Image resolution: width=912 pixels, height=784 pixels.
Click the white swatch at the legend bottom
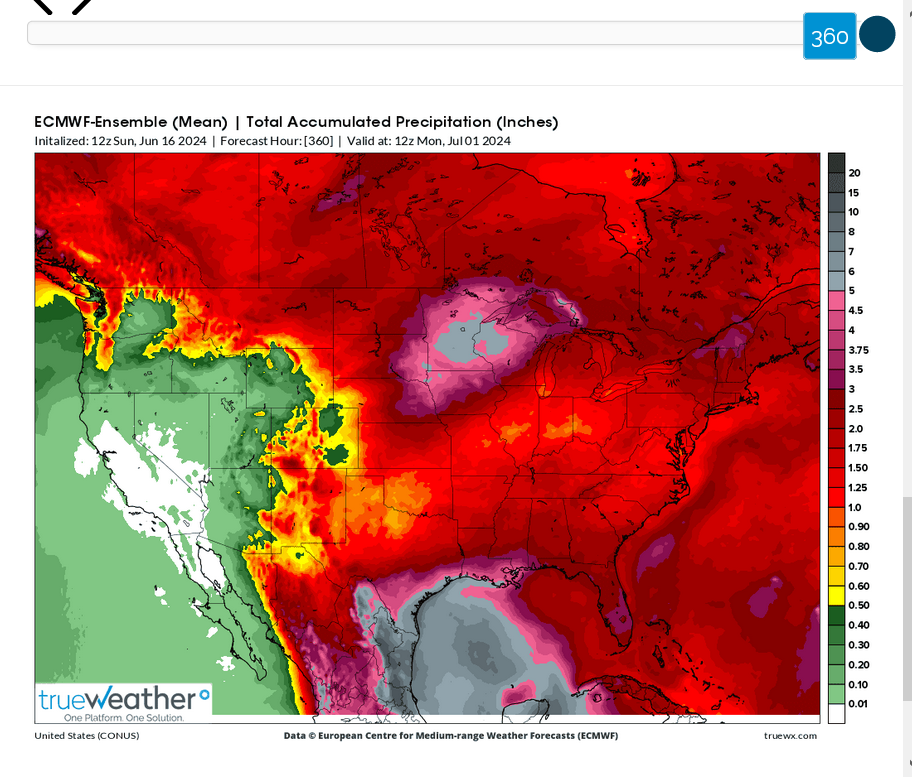tap(836, 714)
